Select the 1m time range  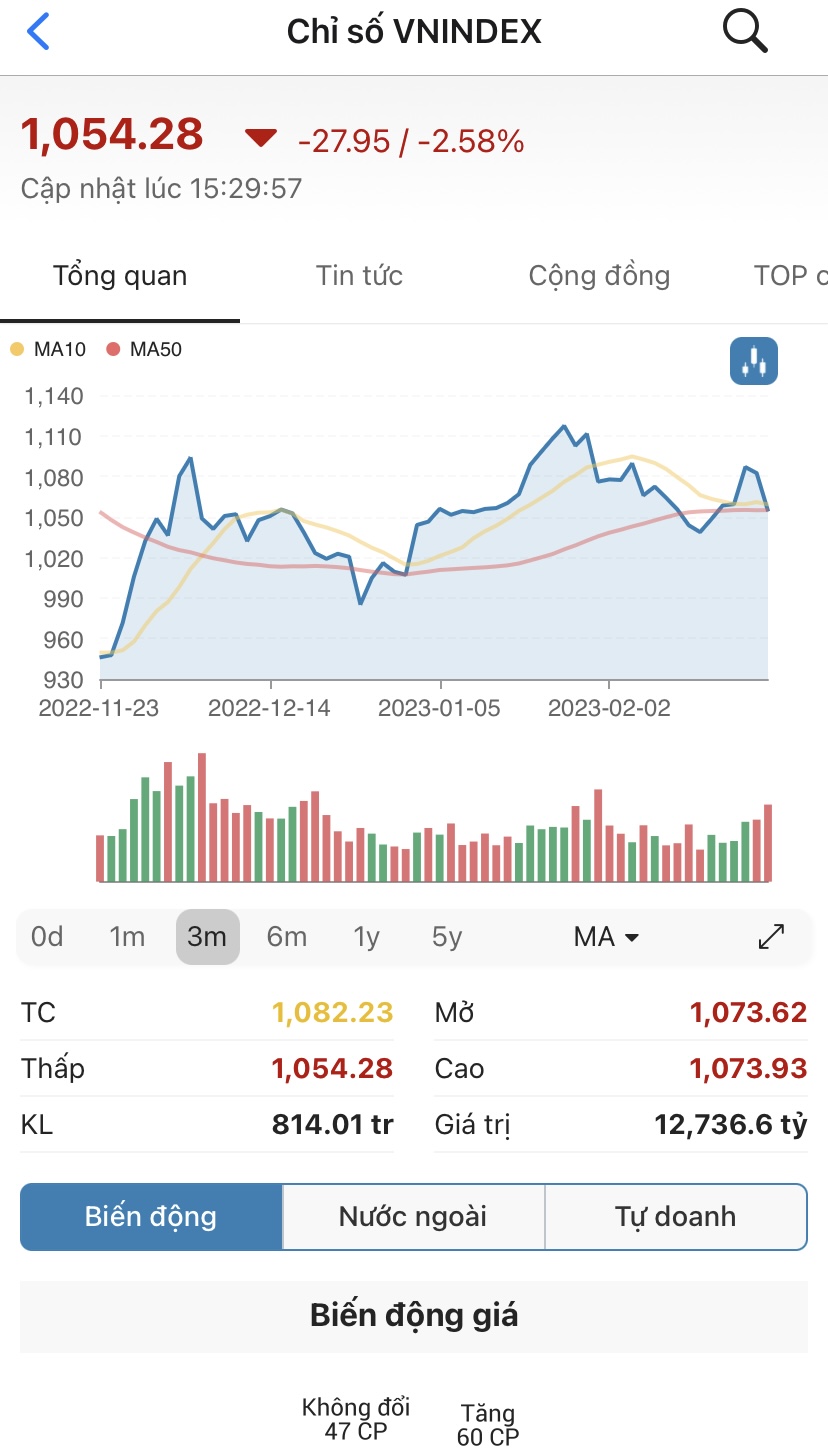(127, 937)
